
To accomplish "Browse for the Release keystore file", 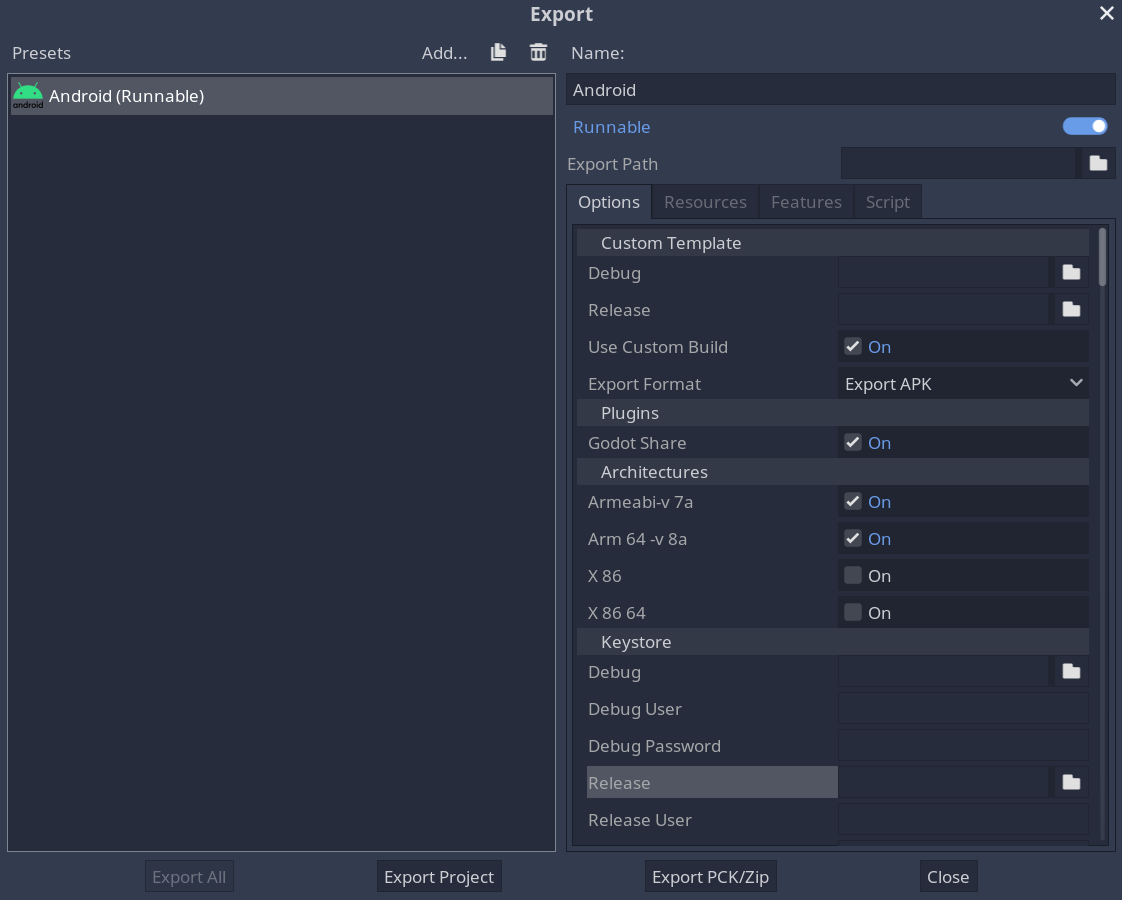I will [1069, 781].
